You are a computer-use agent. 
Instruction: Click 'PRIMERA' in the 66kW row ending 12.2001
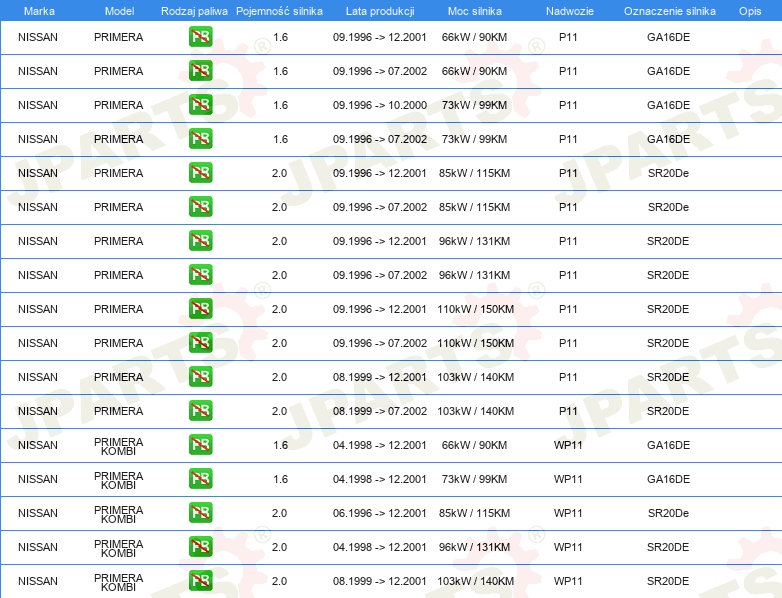(x=119, y=37)
